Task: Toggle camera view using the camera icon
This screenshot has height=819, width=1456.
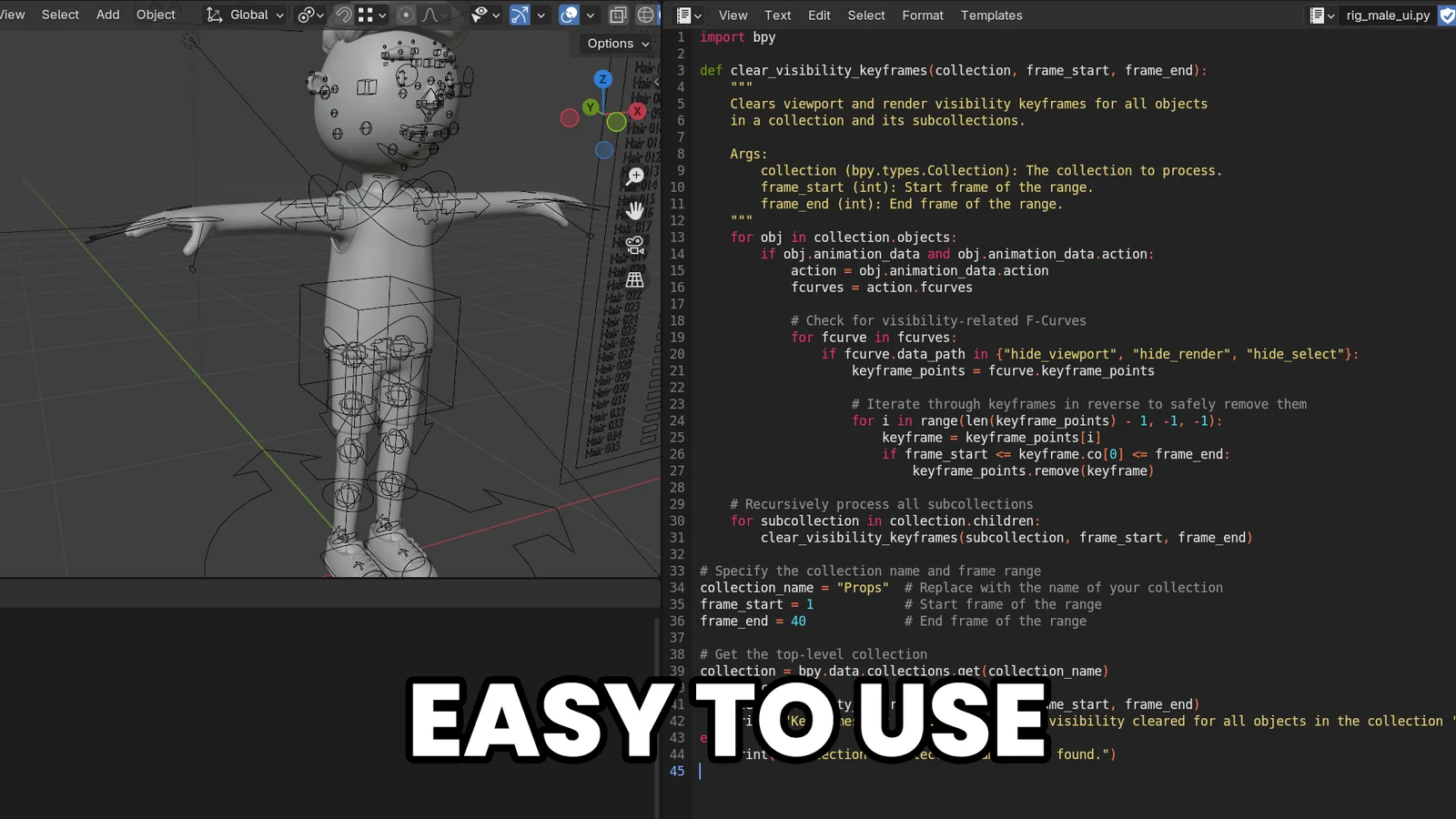Action: click(x=634, y=245)
